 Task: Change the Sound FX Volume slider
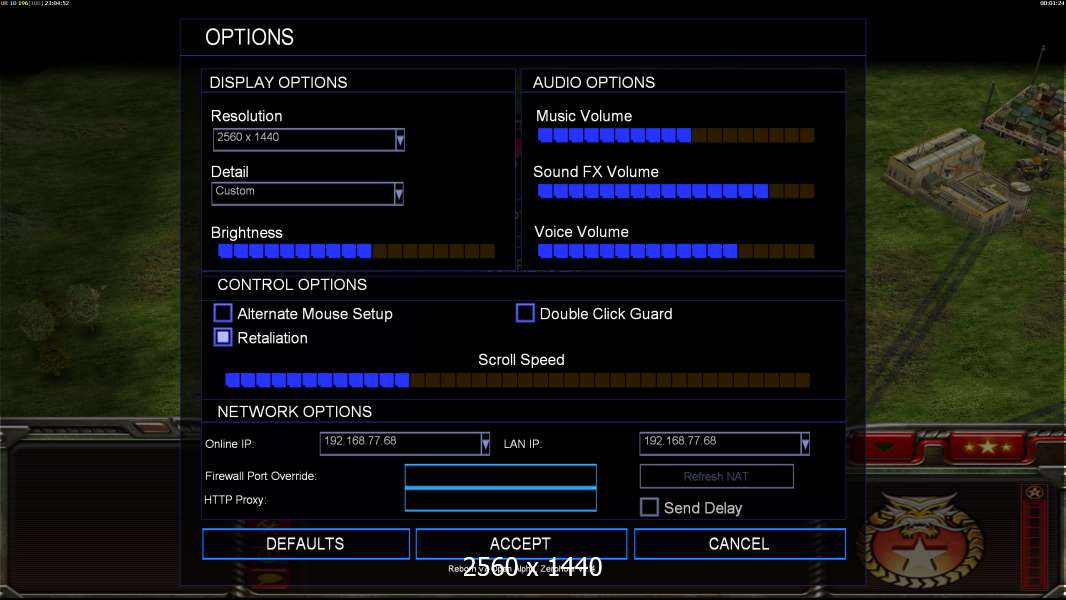676,191
